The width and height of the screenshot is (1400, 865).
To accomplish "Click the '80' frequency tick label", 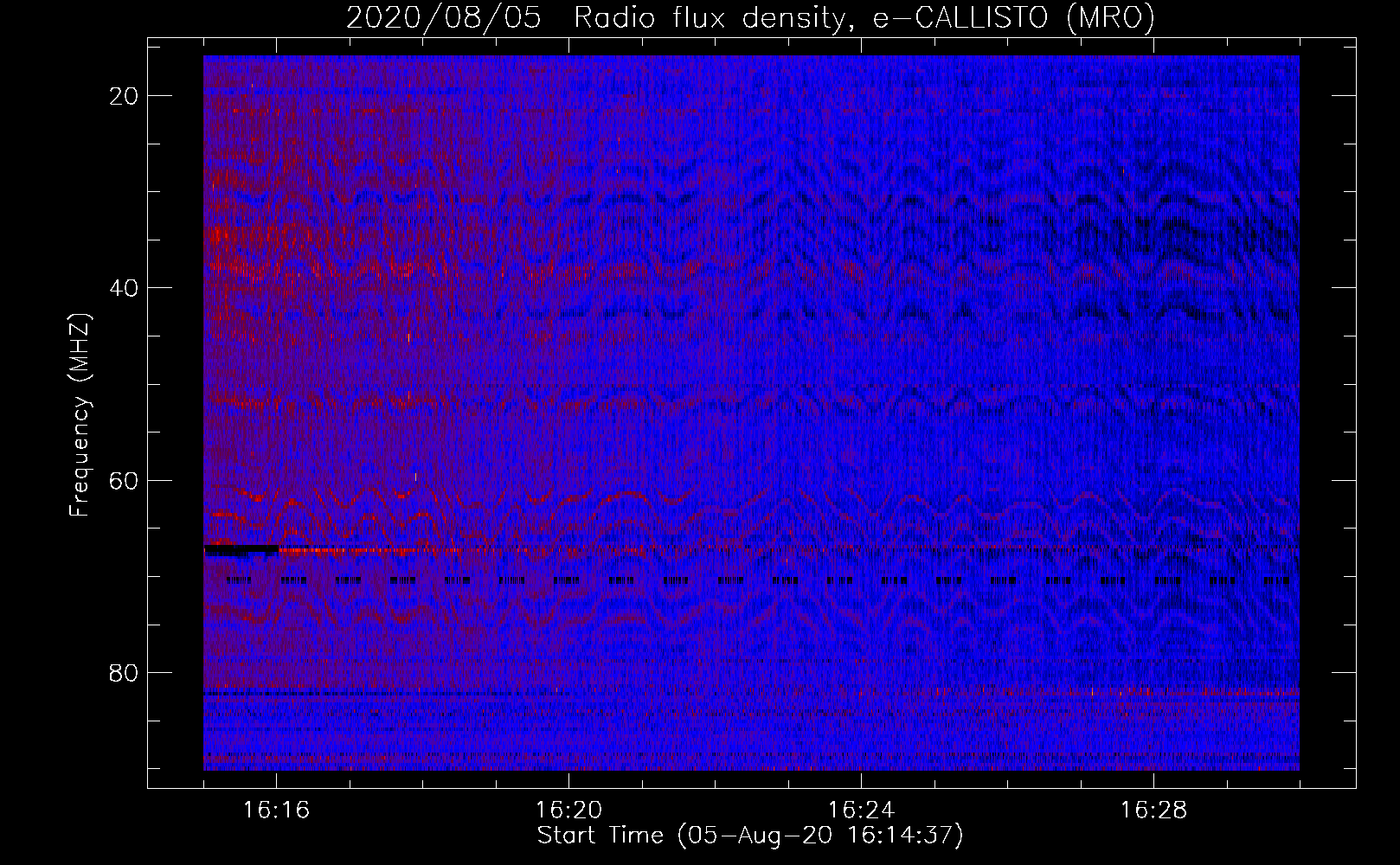I will (x=125, y=673).
